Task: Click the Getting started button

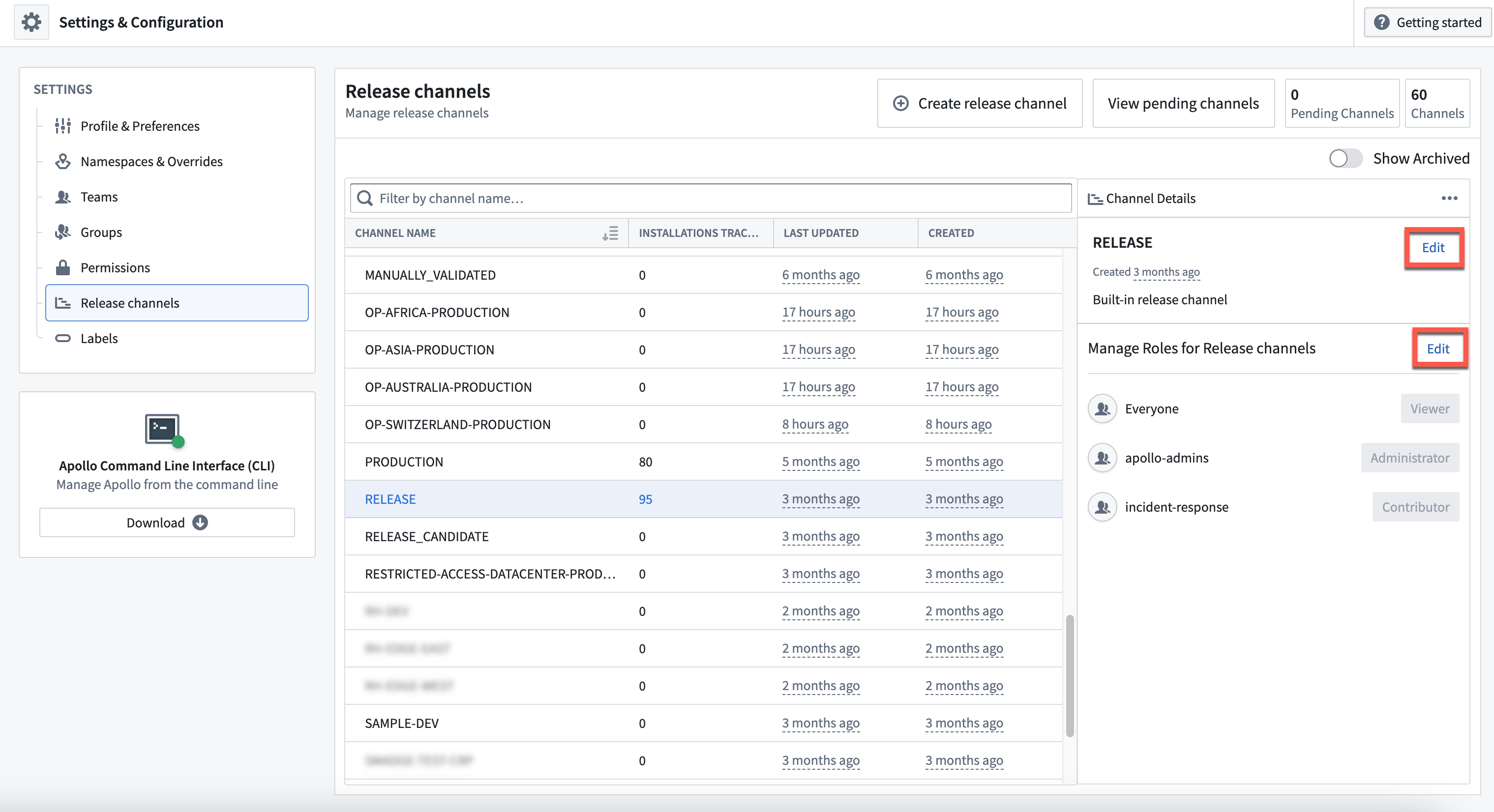Action: pos(1427,22)
